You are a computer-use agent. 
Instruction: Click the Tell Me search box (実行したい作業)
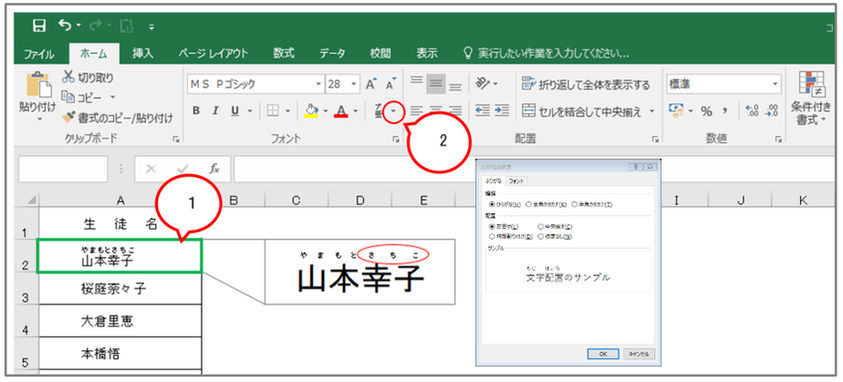pyautogui.click(x=547, y=54)
